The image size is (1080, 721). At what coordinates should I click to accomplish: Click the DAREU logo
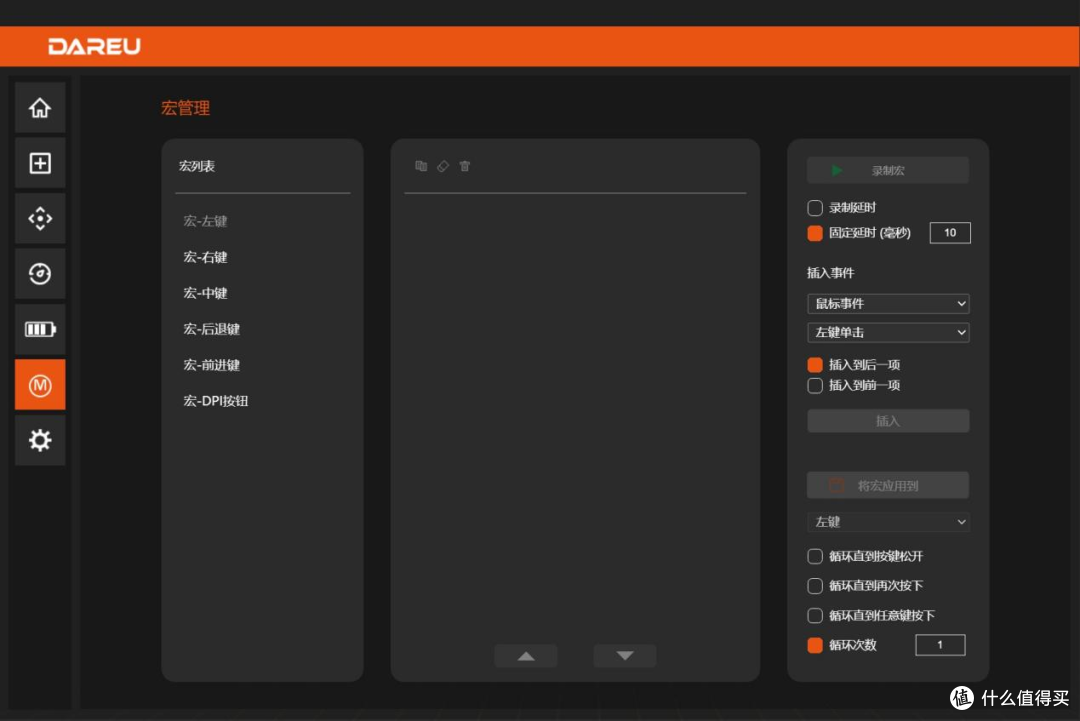click(x=94, y=46)
